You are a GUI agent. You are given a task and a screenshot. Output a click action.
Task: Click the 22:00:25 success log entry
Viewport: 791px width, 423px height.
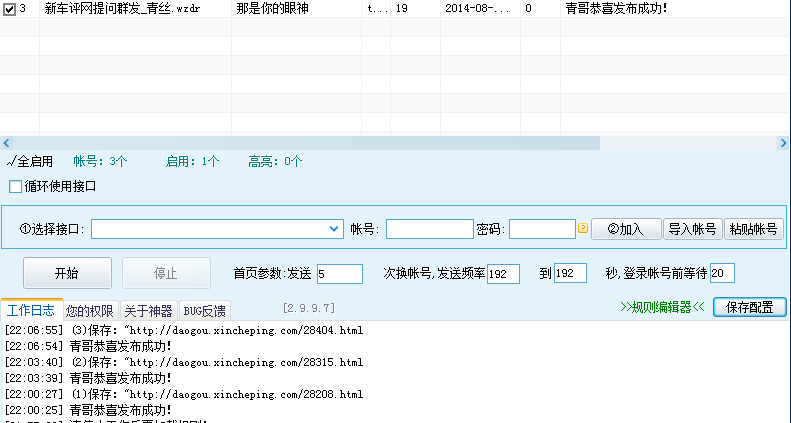point(88,410)
